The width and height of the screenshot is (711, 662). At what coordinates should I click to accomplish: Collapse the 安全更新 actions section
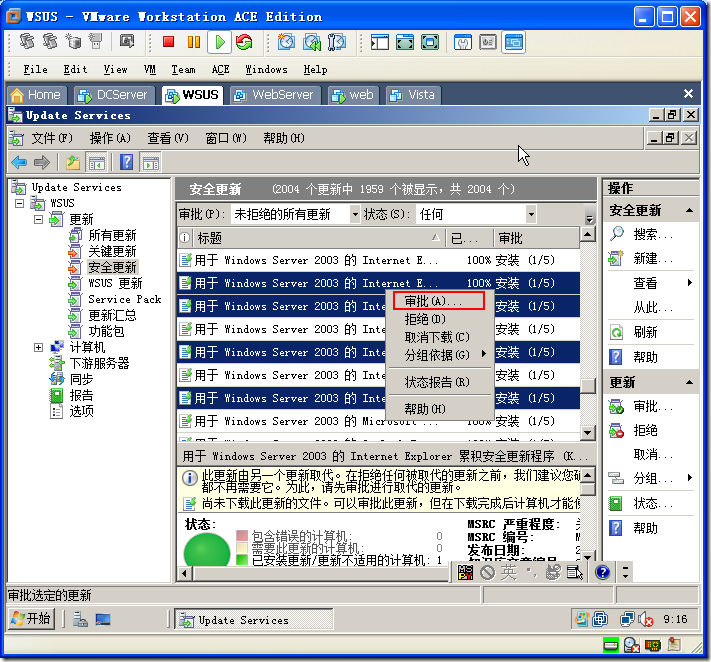689,210
